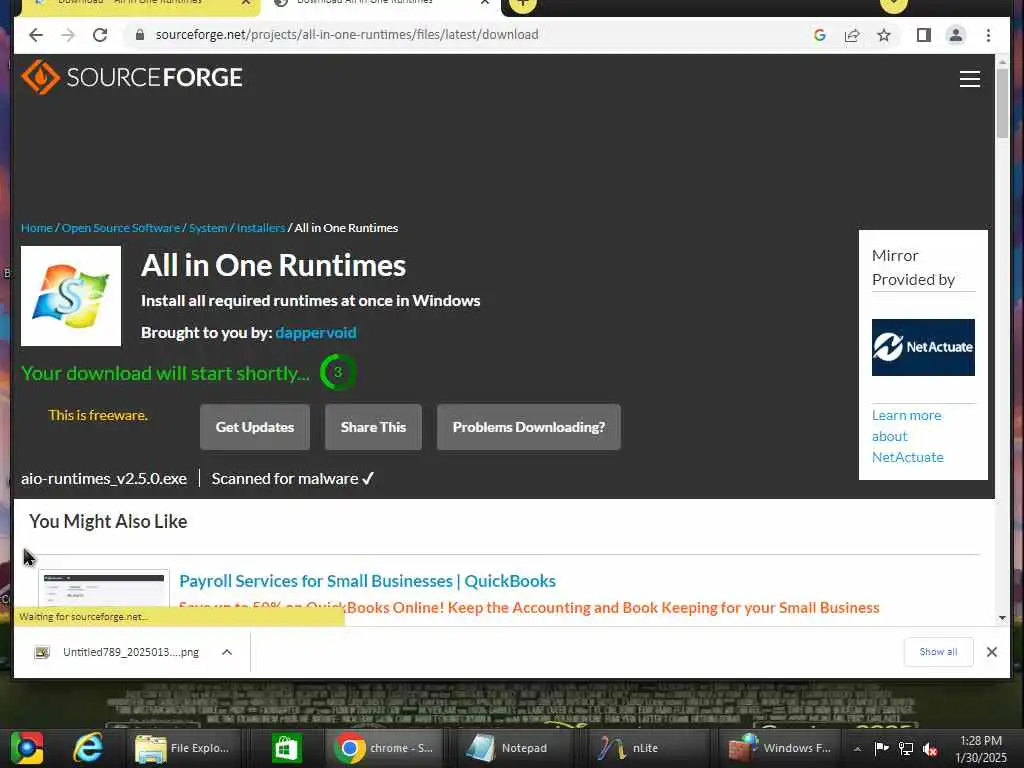Viewport: 1024px width, 768px height.
Task: Click the SourceForge logo
Action: point(131,77)
